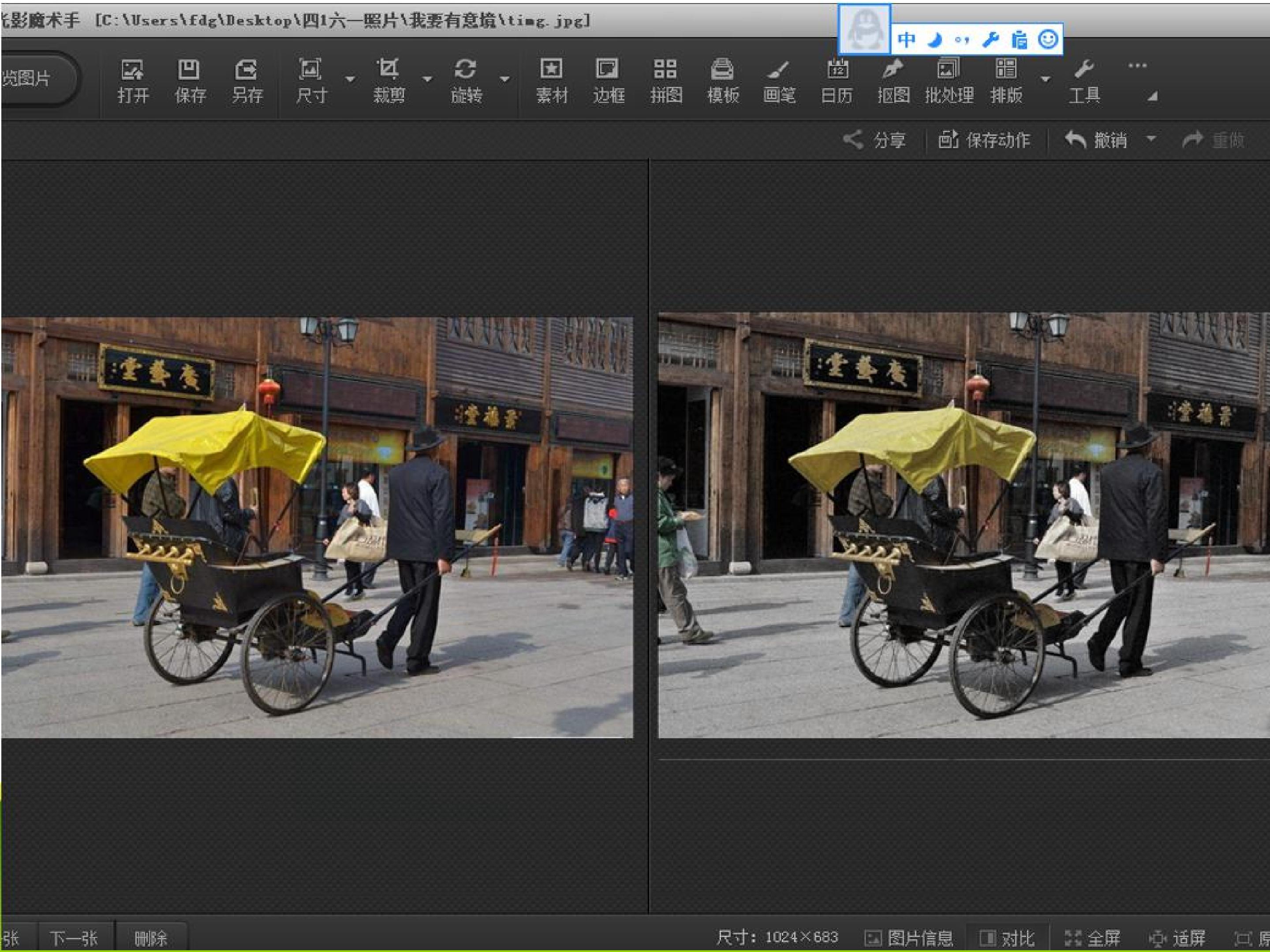
Task: Open the 边框 border tool
Action: point(608,80)
